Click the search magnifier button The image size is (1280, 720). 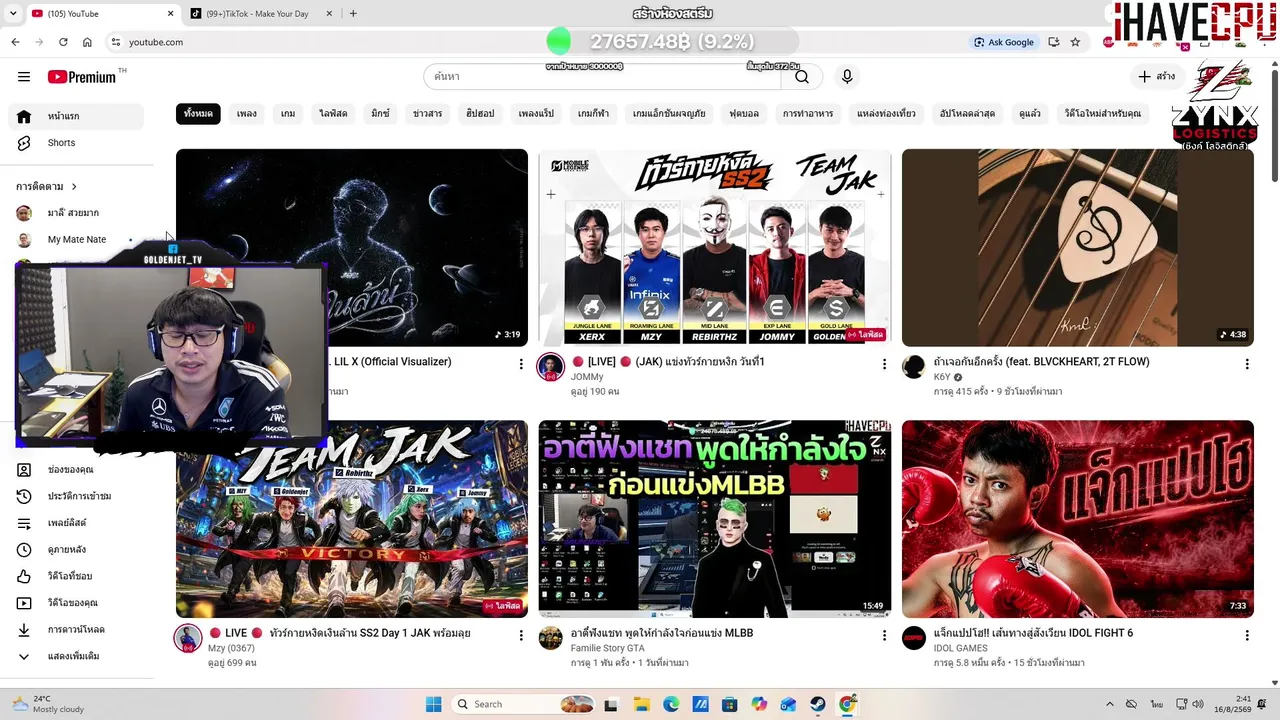[802, 77]
